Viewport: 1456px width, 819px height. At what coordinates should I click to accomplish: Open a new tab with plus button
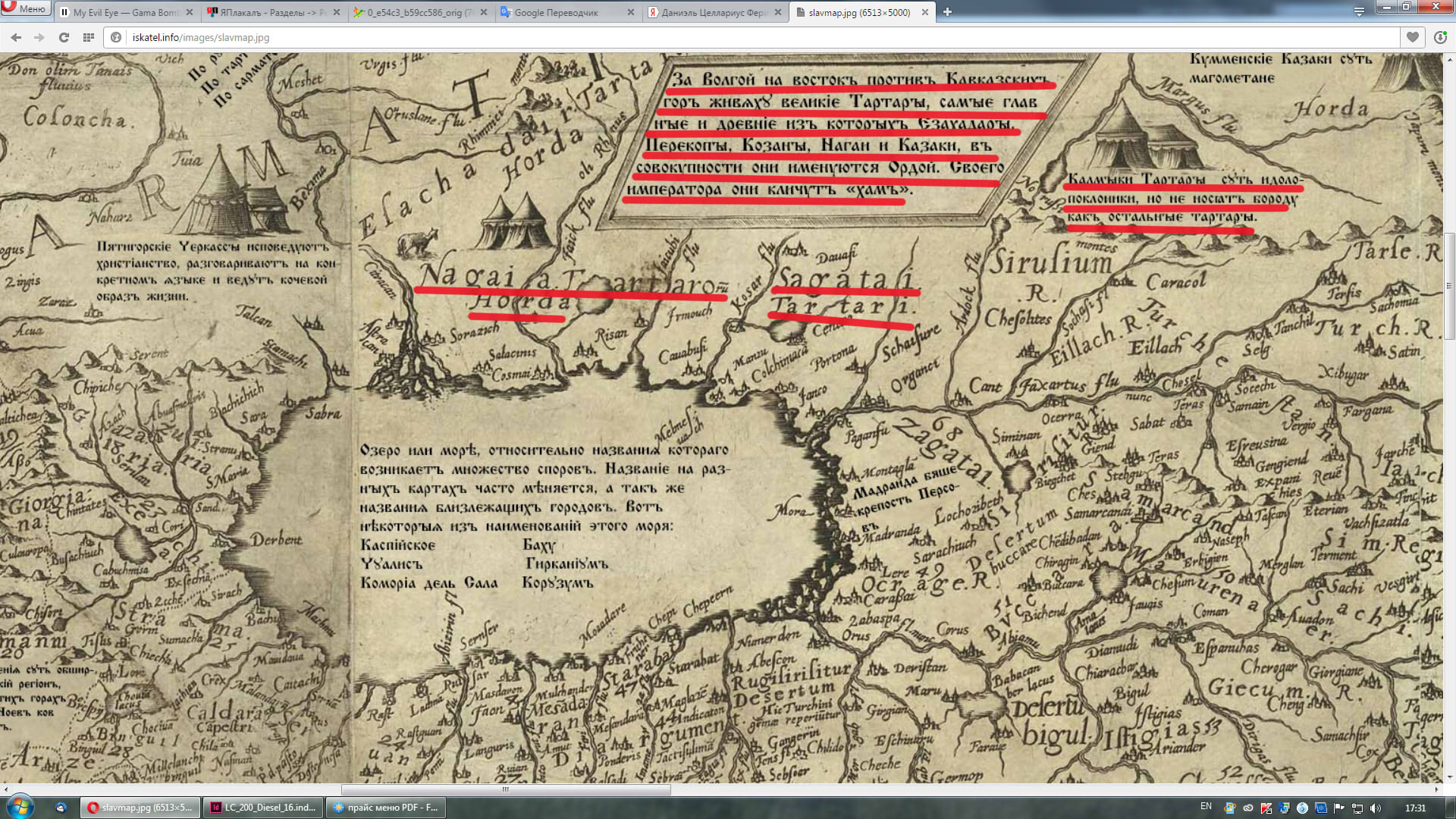point(947,12)
